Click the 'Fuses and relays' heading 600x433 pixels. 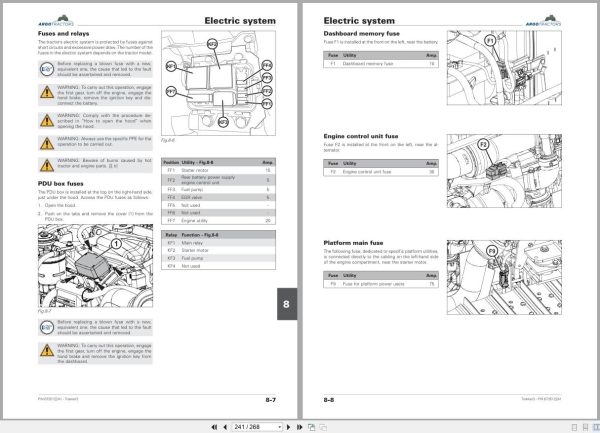(64, 34)
